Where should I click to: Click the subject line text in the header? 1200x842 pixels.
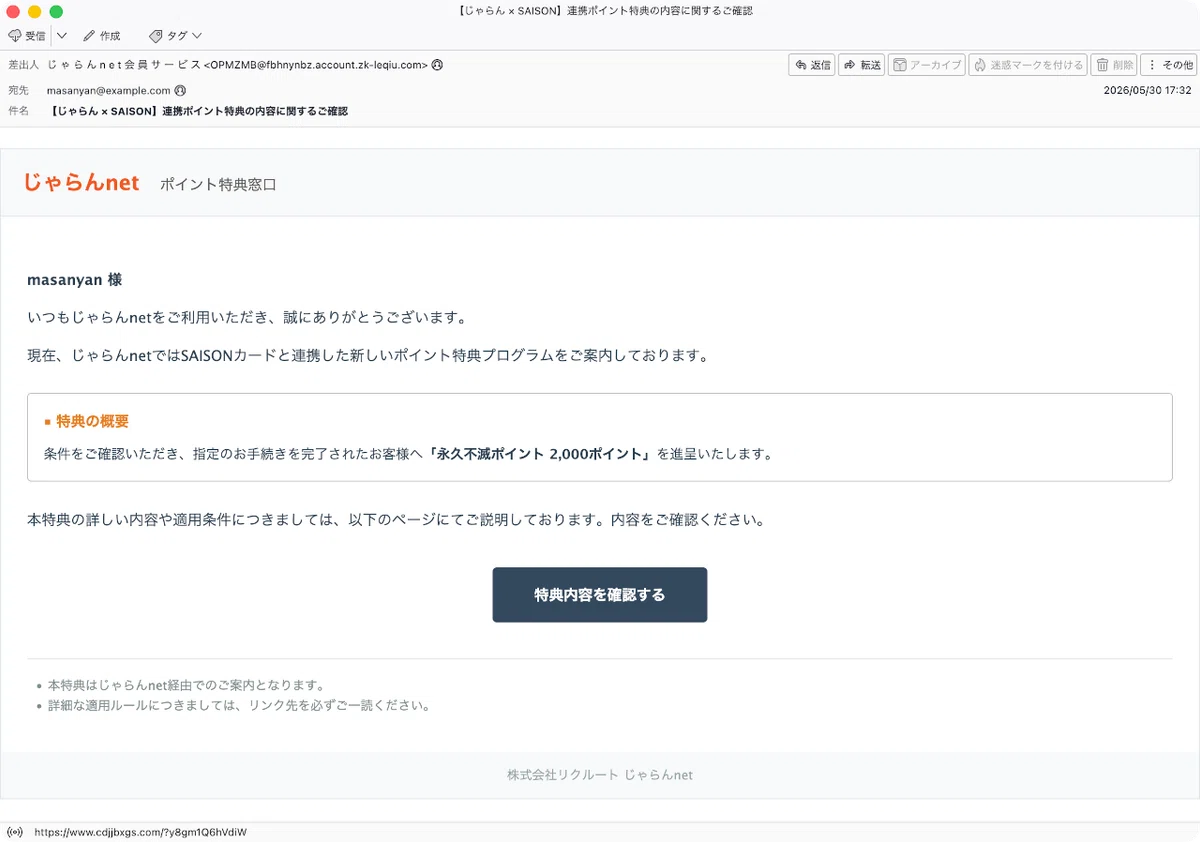(199, 111)
